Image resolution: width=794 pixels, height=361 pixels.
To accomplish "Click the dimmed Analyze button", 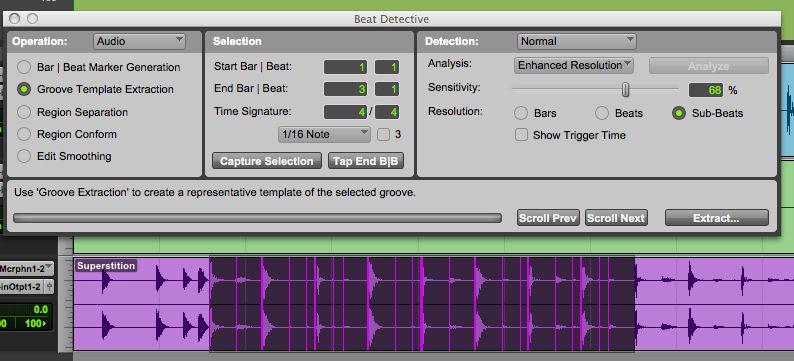I will [x=709, y=66].
